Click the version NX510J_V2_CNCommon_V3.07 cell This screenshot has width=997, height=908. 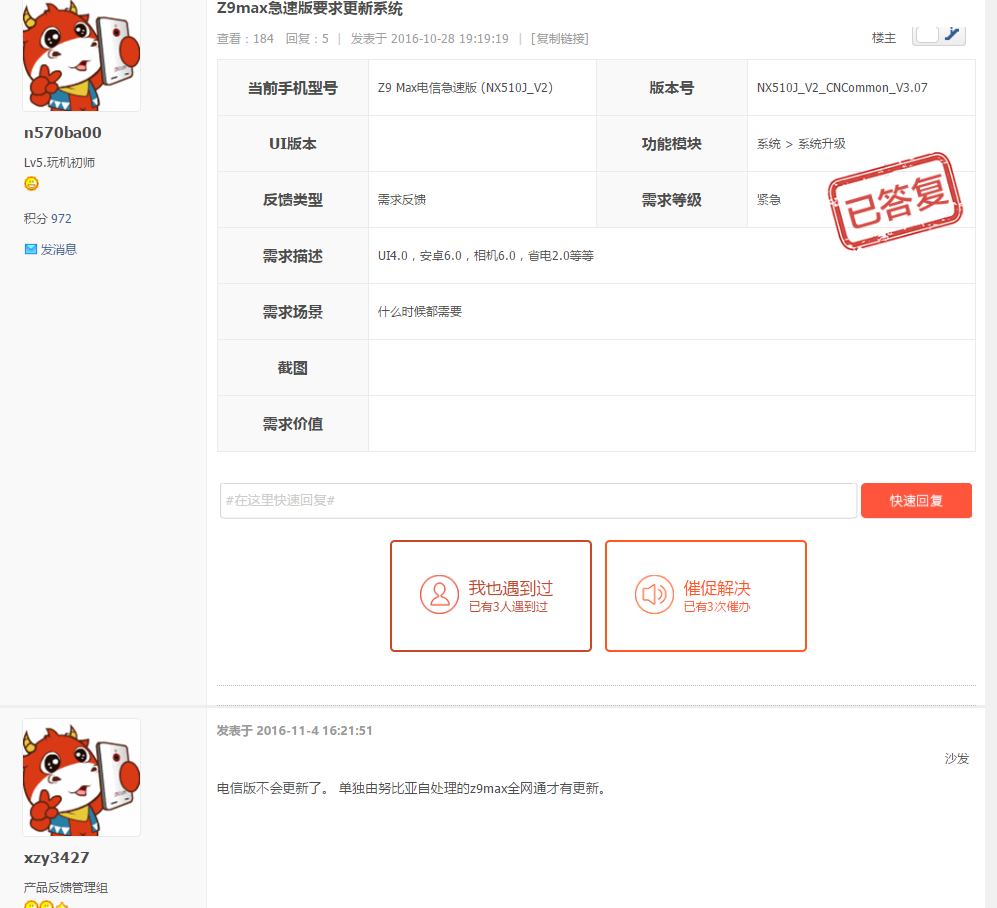pyautogui.click(x=861, y=88)
